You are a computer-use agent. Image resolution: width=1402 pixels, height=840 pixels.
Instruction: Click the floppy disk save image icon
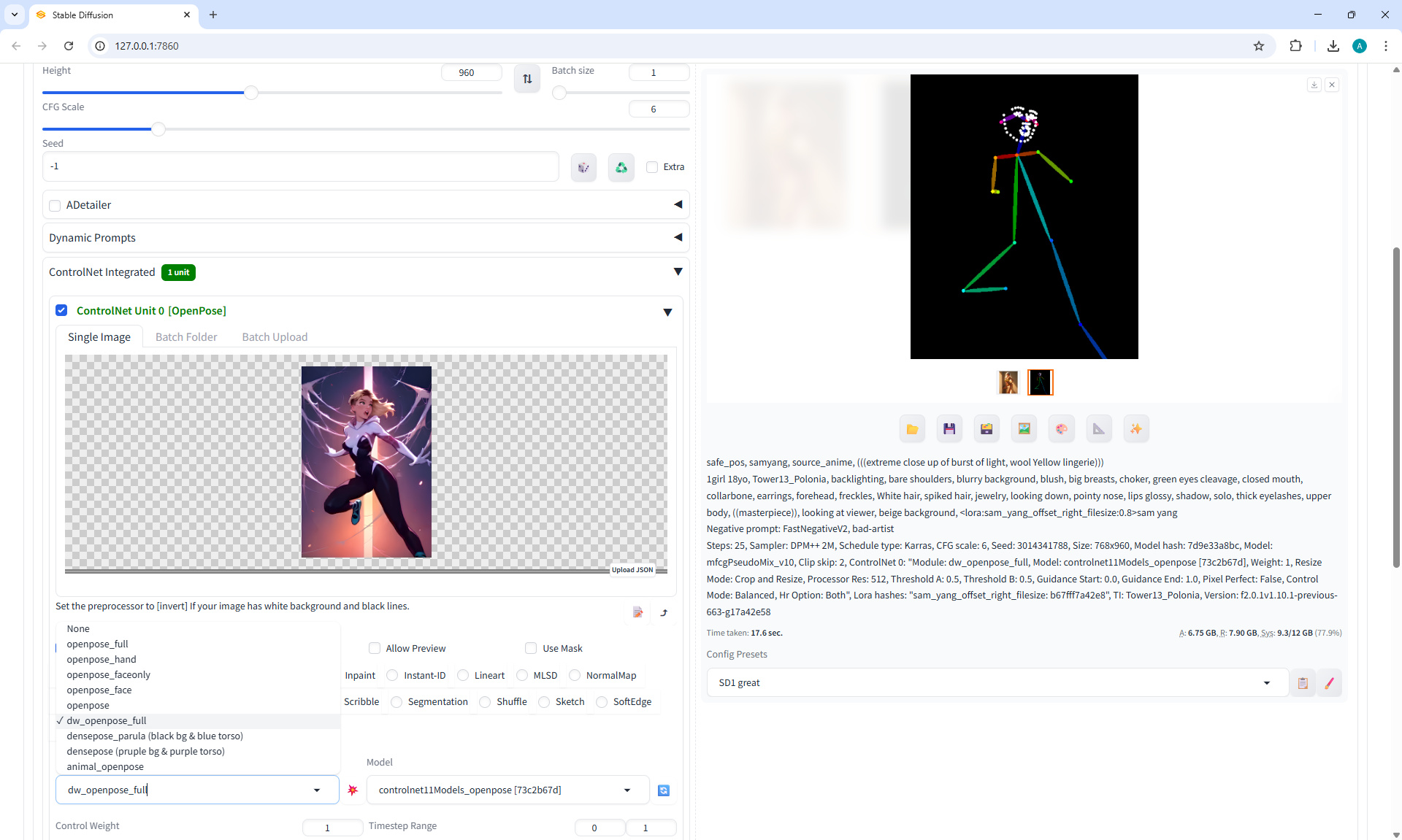click(949, 429)
